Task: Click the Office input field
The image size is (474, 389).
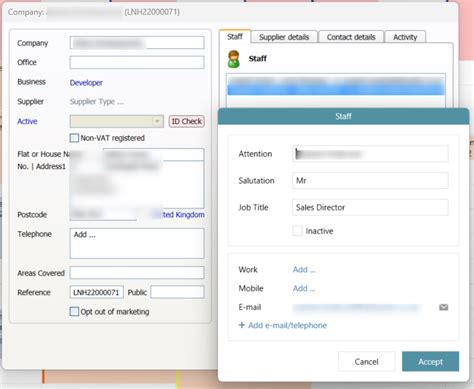Action: pyautogui.click(x=137, y=62)
